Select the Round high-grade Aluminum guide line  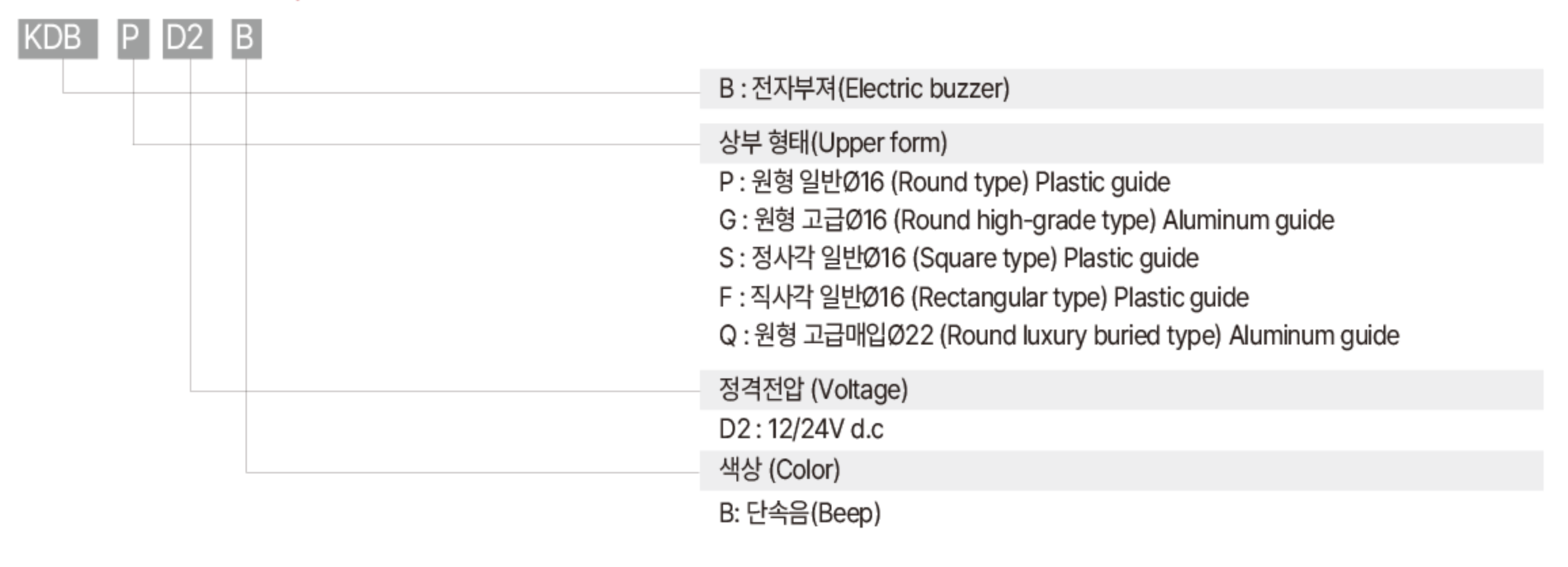pyautogui.click(x=1026, y=220)
